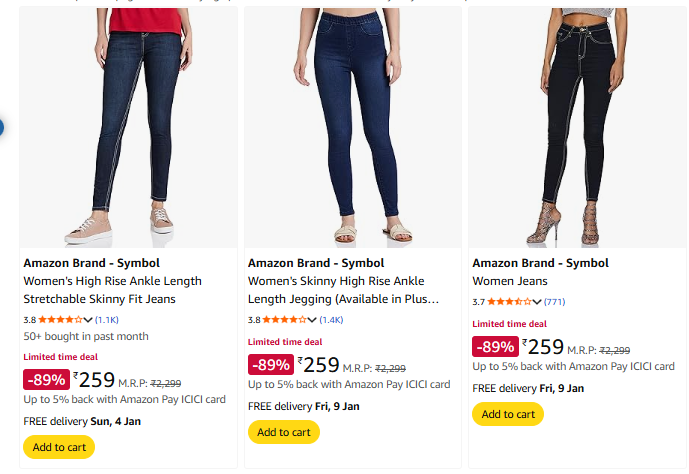Image resolution: width=689 pixels, height=474 pixels.
Task: Click the carousel arrow at the left edge
Action: coord(2,127)
